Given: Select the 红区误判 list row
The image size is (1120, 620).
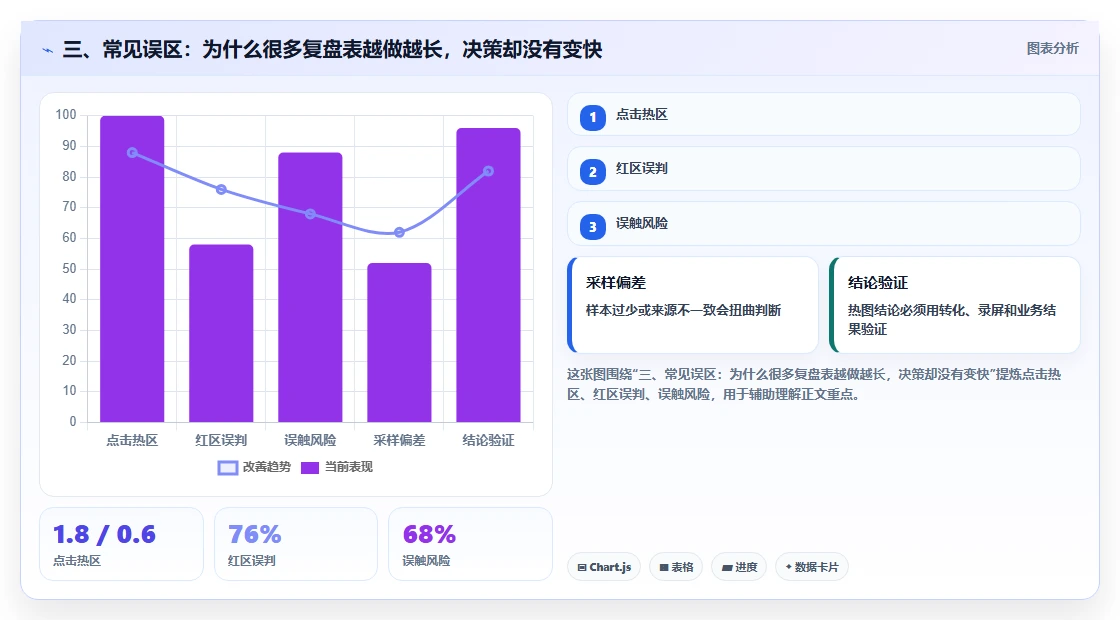Looking at the screenshot, I should click(x=824, y=169).
